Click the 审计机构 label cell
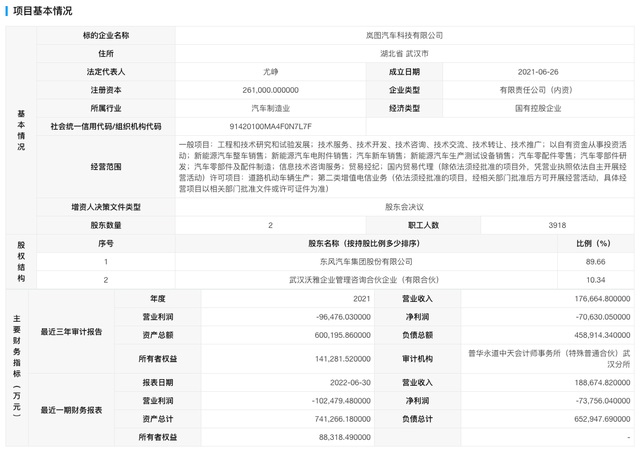640x452 pixels. coord(417,357)
